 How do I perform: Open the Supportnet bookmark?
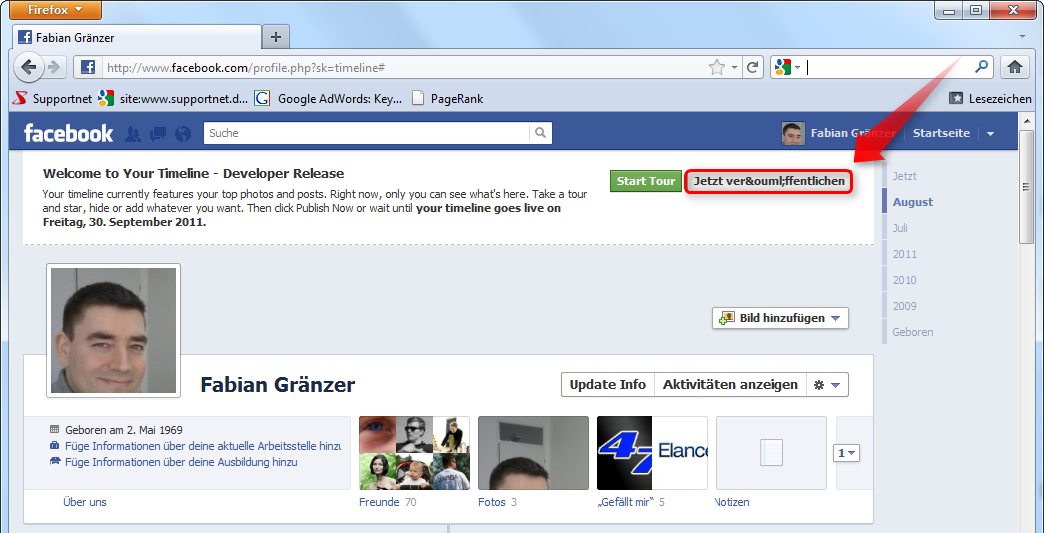53,98
